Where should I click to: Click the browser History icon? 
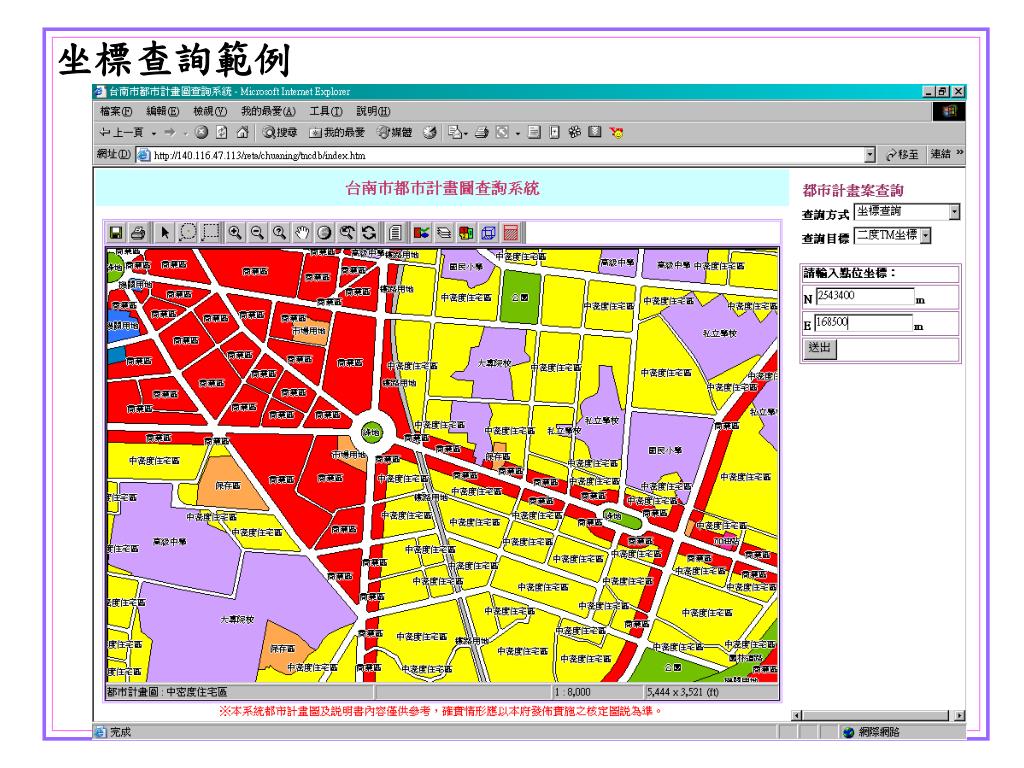(429, 133)
